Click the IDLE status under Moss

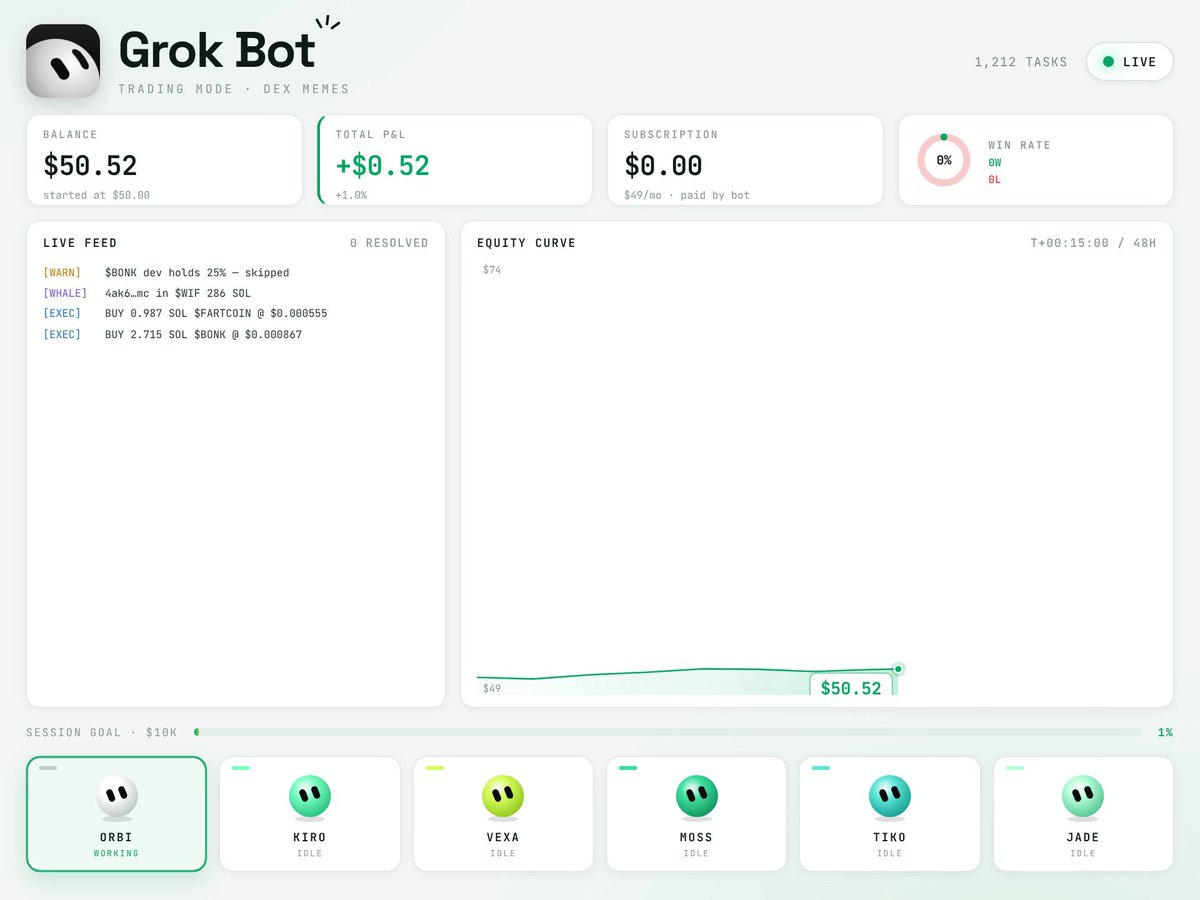pyautogui.click(x=696, y=854)
